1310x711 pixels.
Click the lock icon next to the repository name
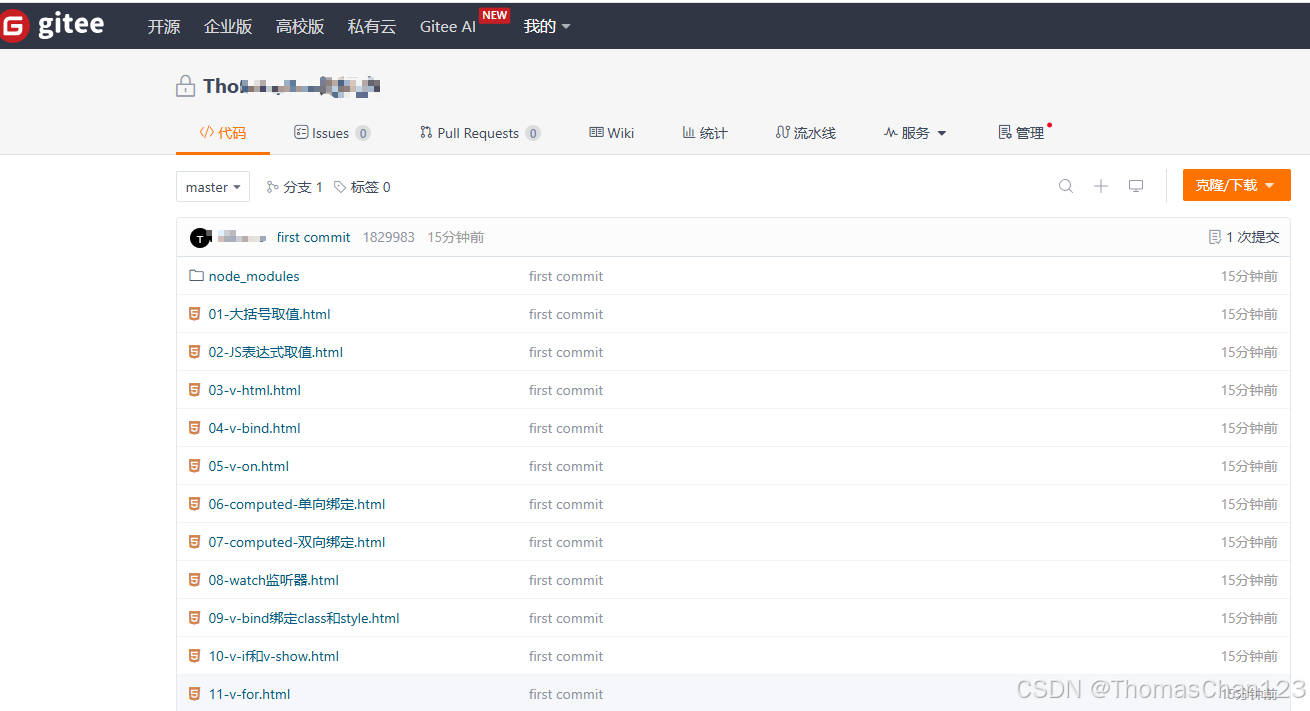185,85
